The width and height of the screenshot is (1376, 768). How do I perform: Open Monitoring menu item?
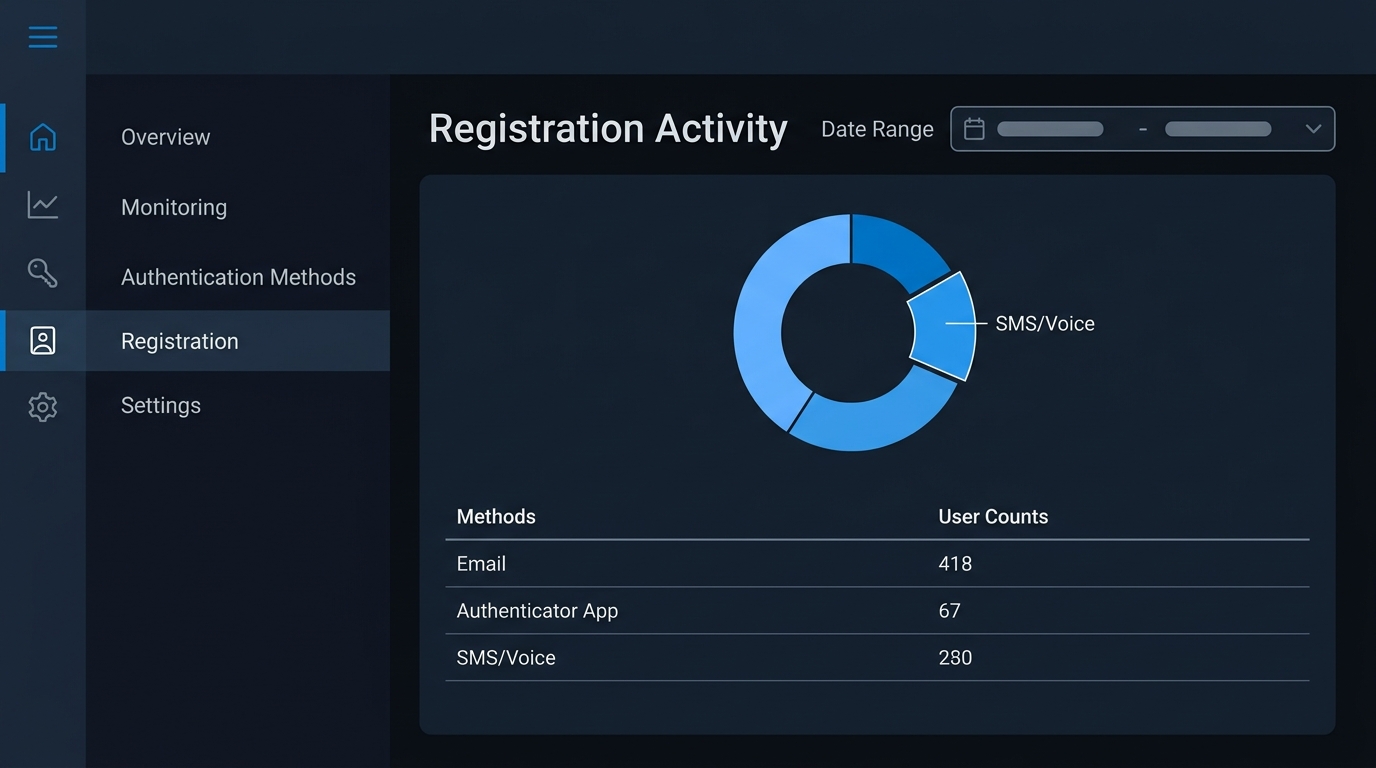coord(174,207)
